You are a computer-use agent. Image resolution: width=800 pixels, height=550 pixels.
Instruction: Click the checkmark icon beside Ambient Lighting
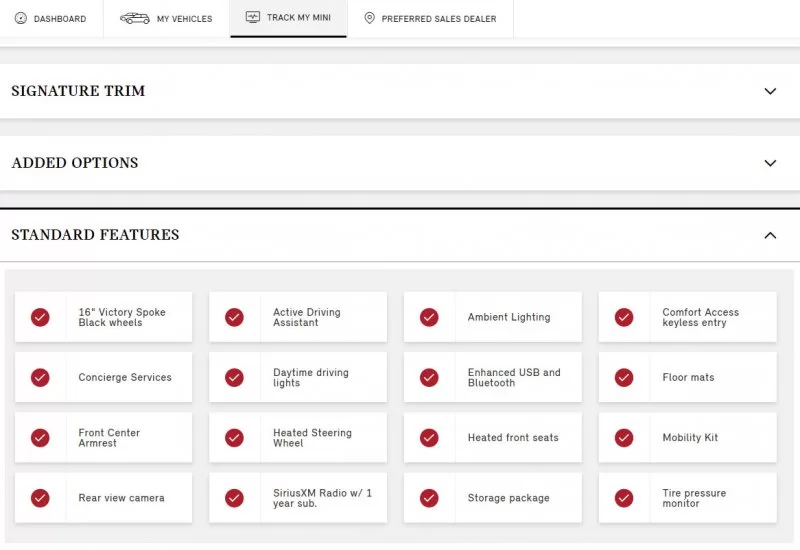click(x=429, y=317)
